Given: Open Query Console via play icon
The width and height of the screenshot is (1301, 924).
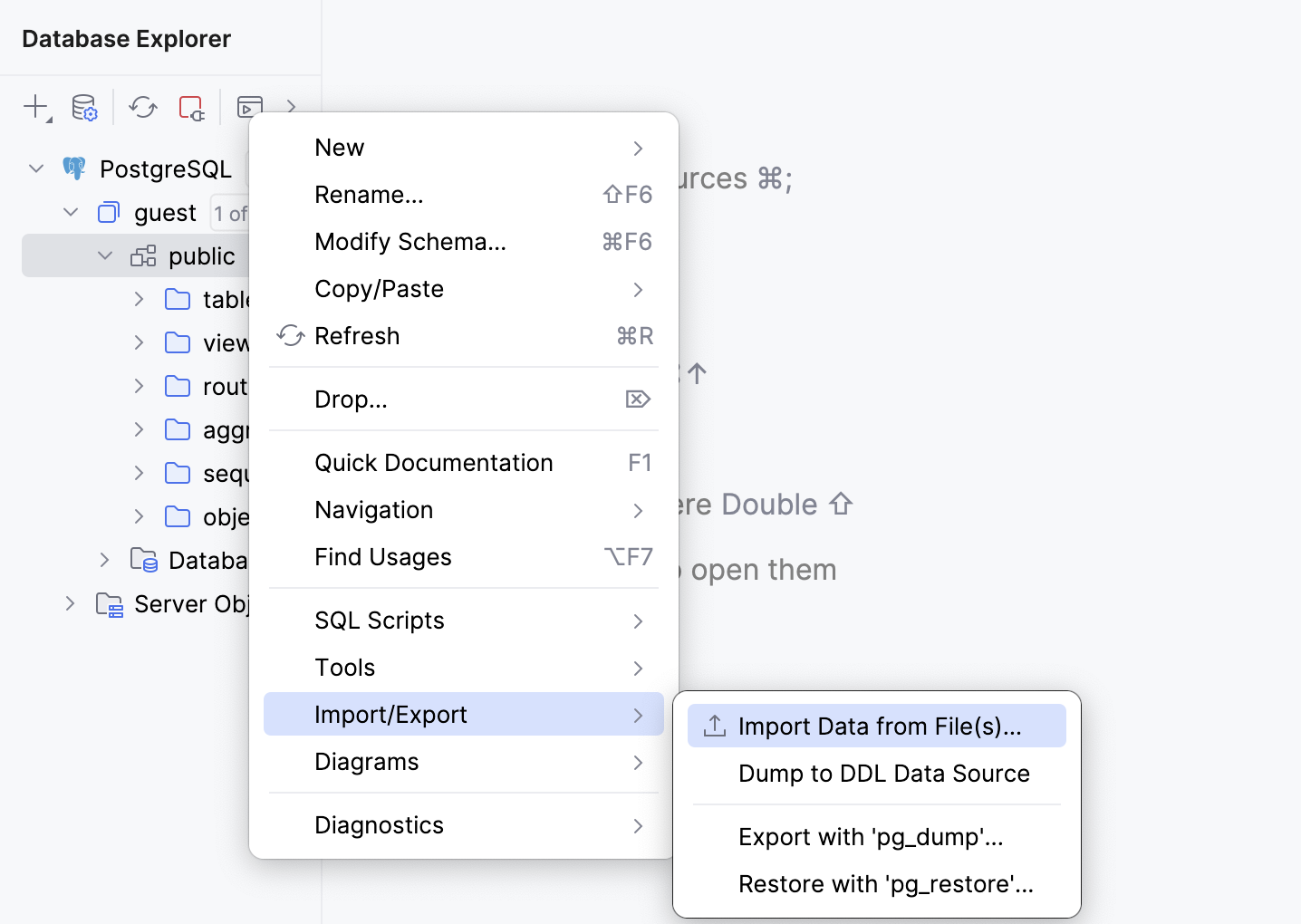Looking at the screenshot, I should tap(249, 107).
